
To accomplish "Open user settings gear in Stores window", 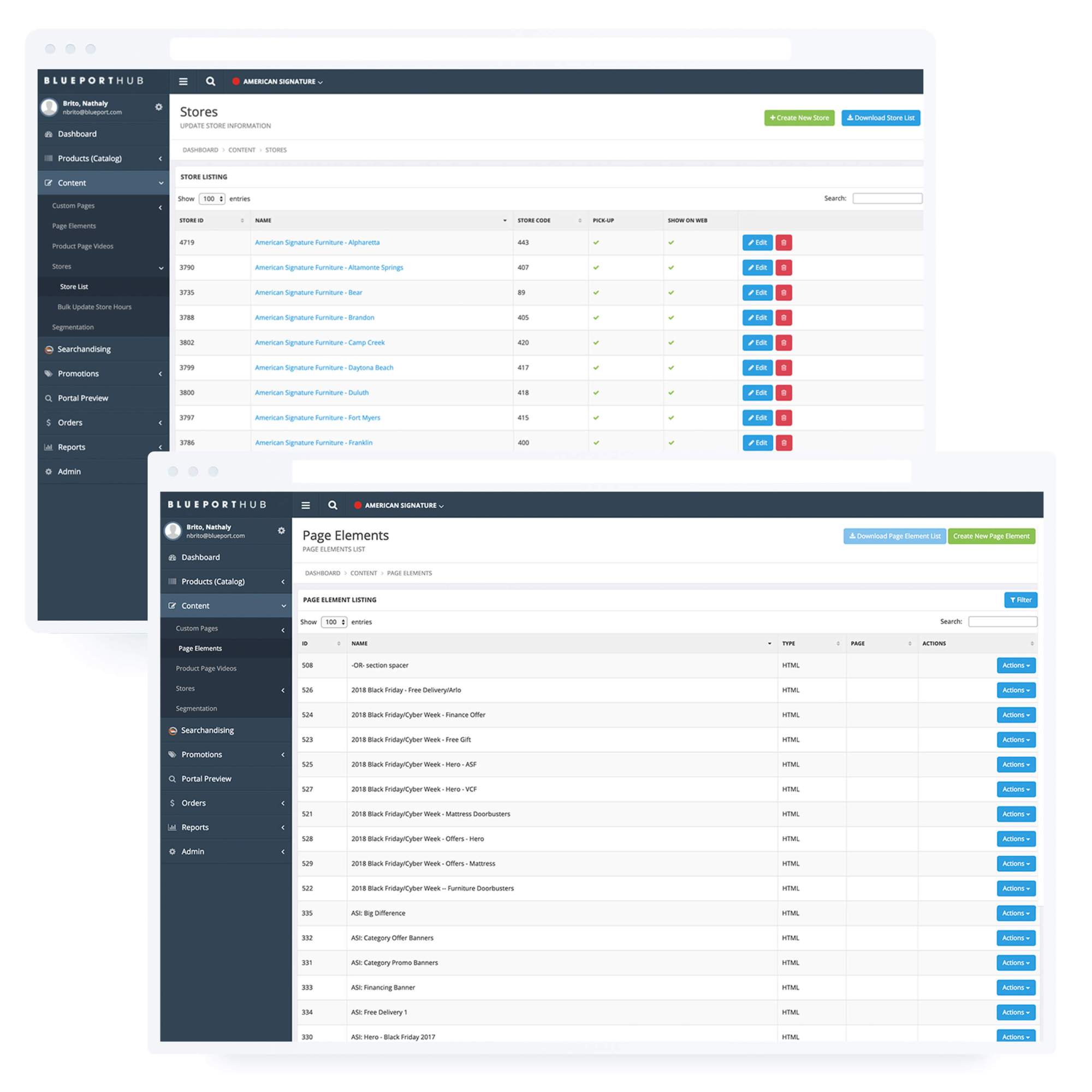I will [x=159, y=107].
